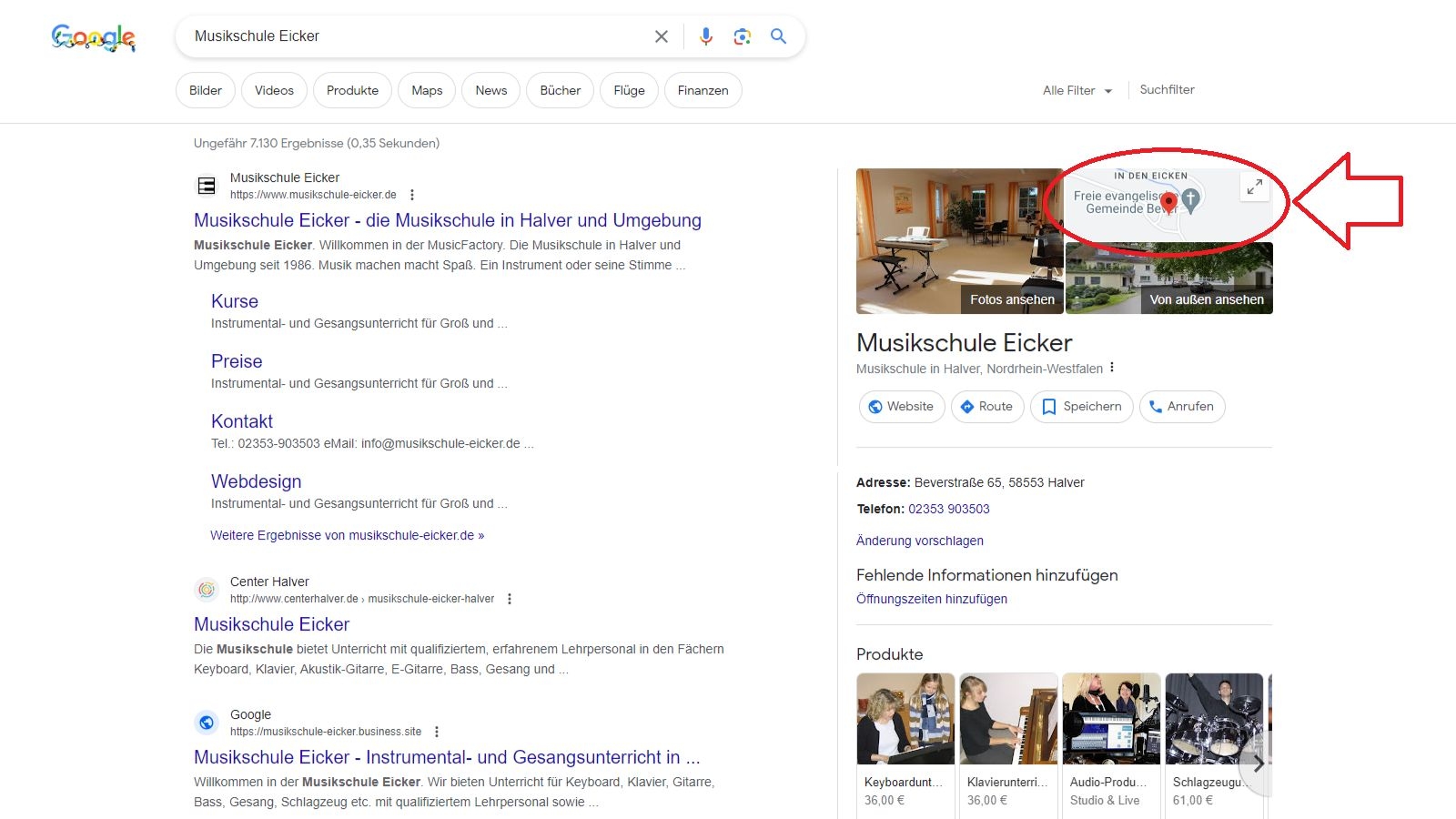Click the Produkte section heading
The width and height of the screenshot is (1456, 819).
tap(890, 654)
